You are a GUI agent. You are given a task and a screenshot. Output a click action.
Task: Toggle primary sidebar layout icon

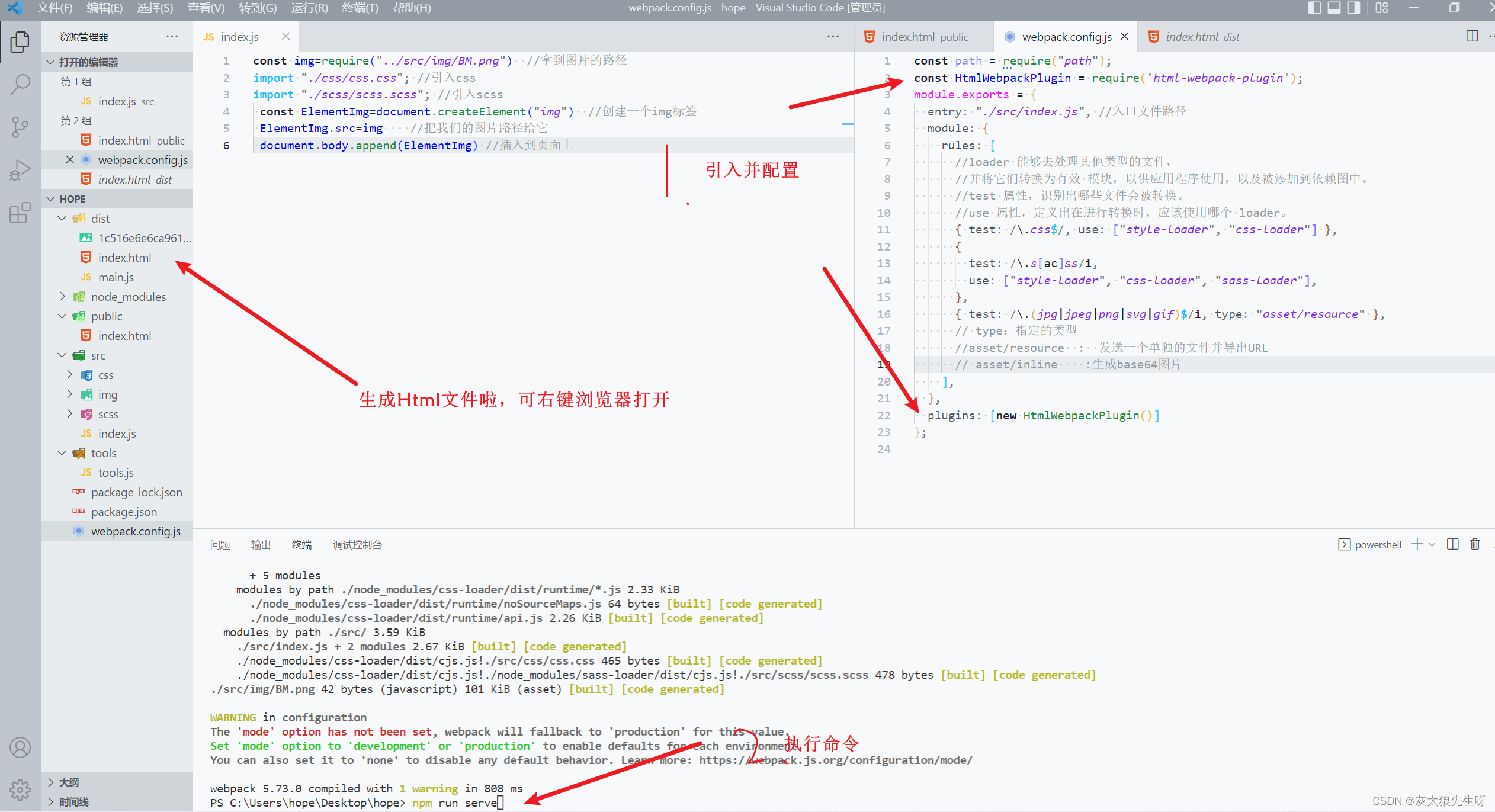[1314, 8]
